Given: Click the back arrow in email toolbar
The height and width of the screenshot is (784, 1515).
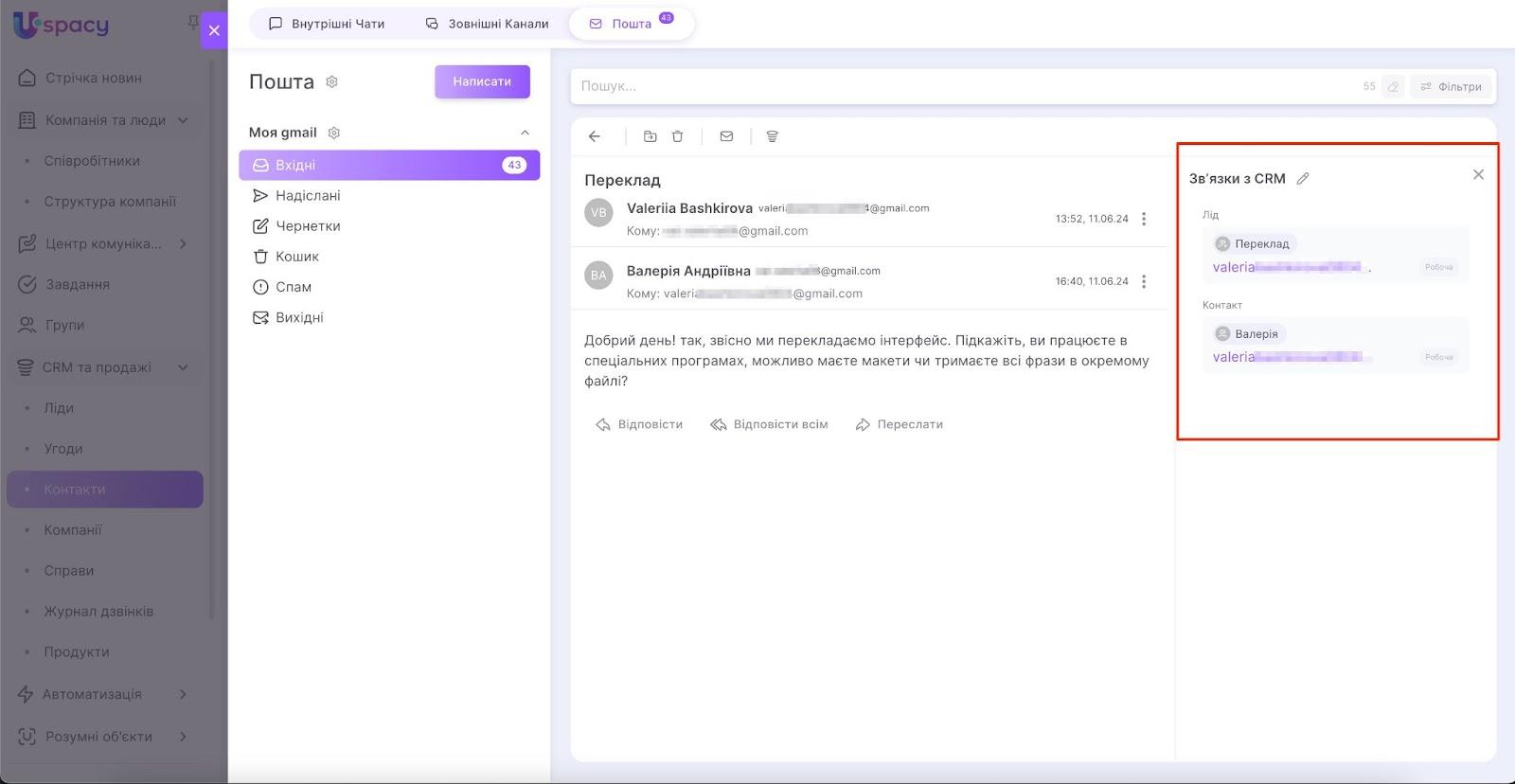Looking at the screenshot, I should 595,136.
